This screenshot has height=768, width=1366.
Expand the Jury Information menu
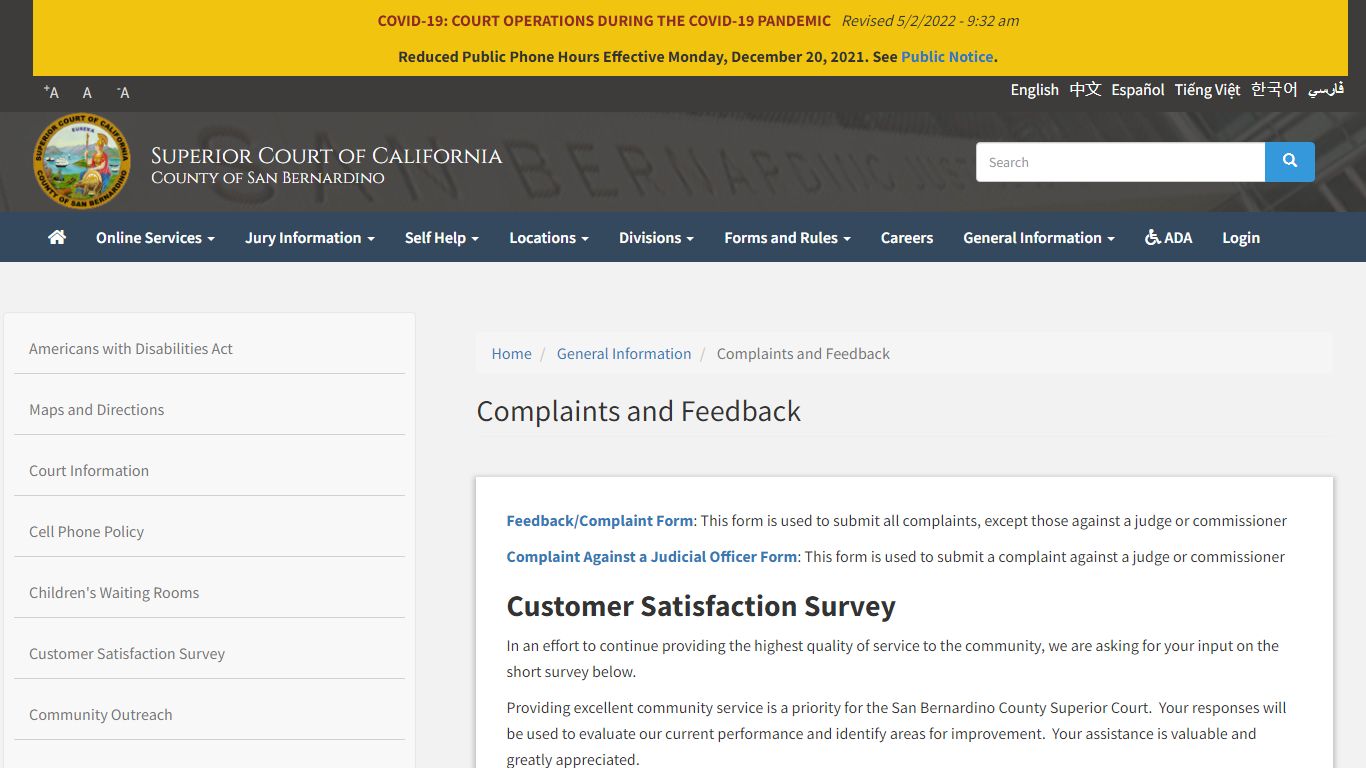point(310,237)
